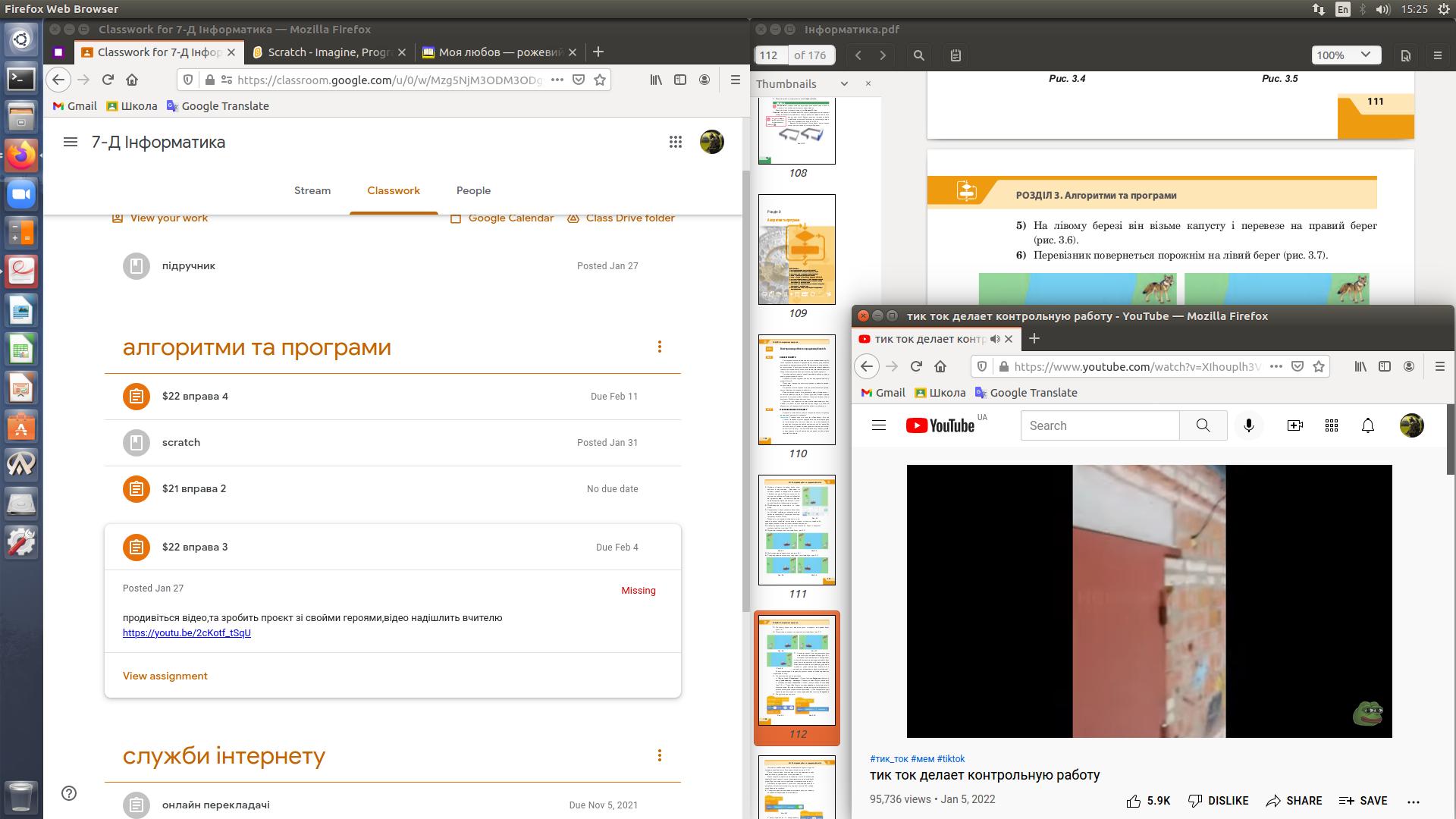Like the YouTube video
The image size is (1456, 819).
point(1134,801)
